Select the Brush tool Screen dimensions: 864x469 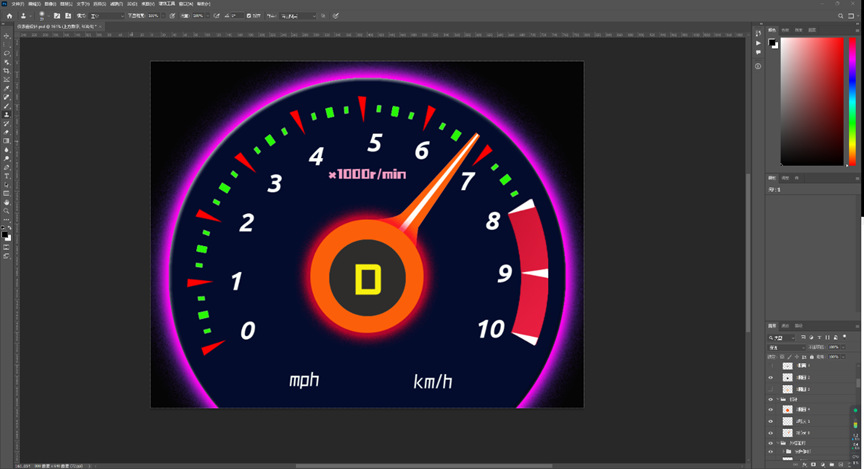pos(7,106)
